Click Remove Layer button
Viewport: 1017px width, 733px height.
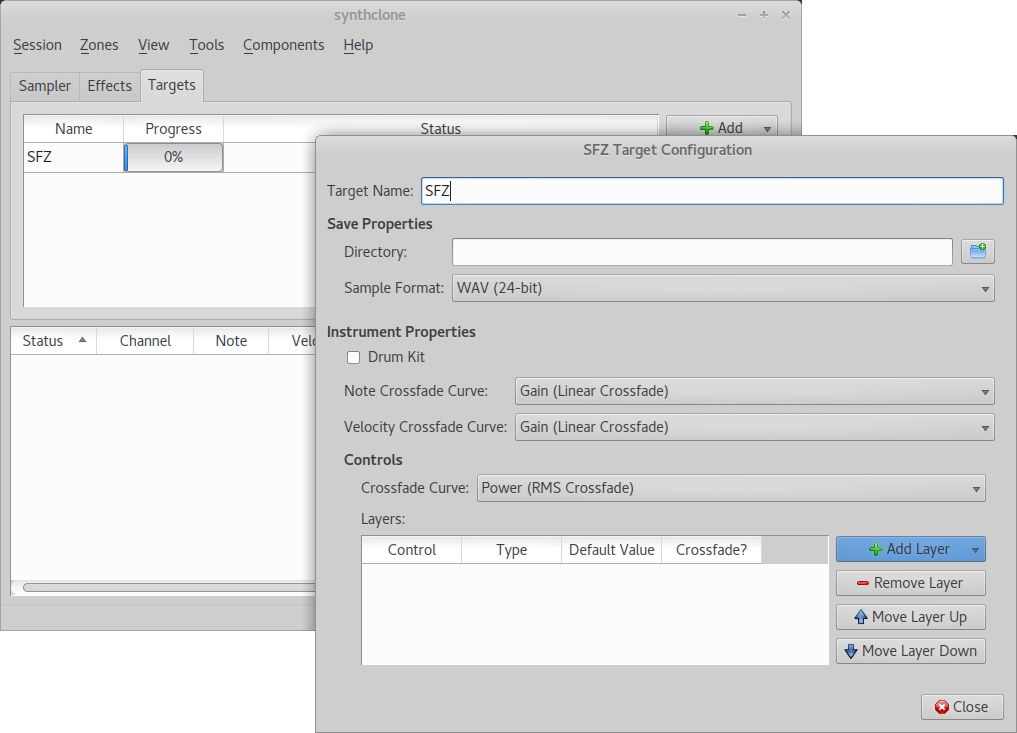point(911,583)
